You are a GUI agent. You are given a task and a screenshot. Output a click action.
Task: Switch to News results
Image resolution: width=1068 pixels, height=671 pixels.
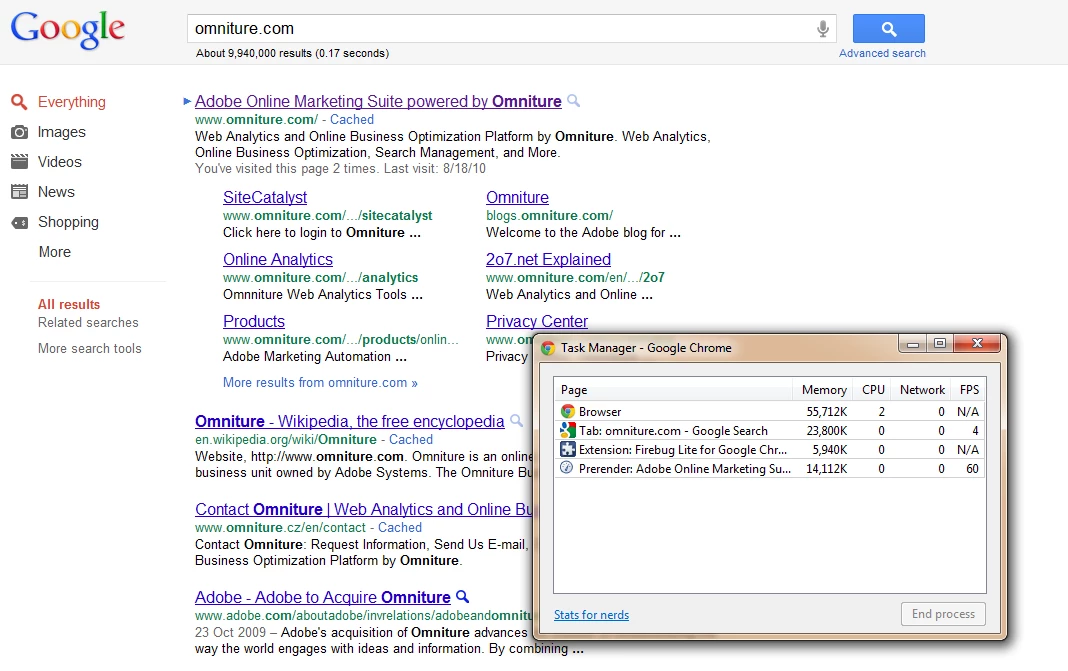point(56,192)
